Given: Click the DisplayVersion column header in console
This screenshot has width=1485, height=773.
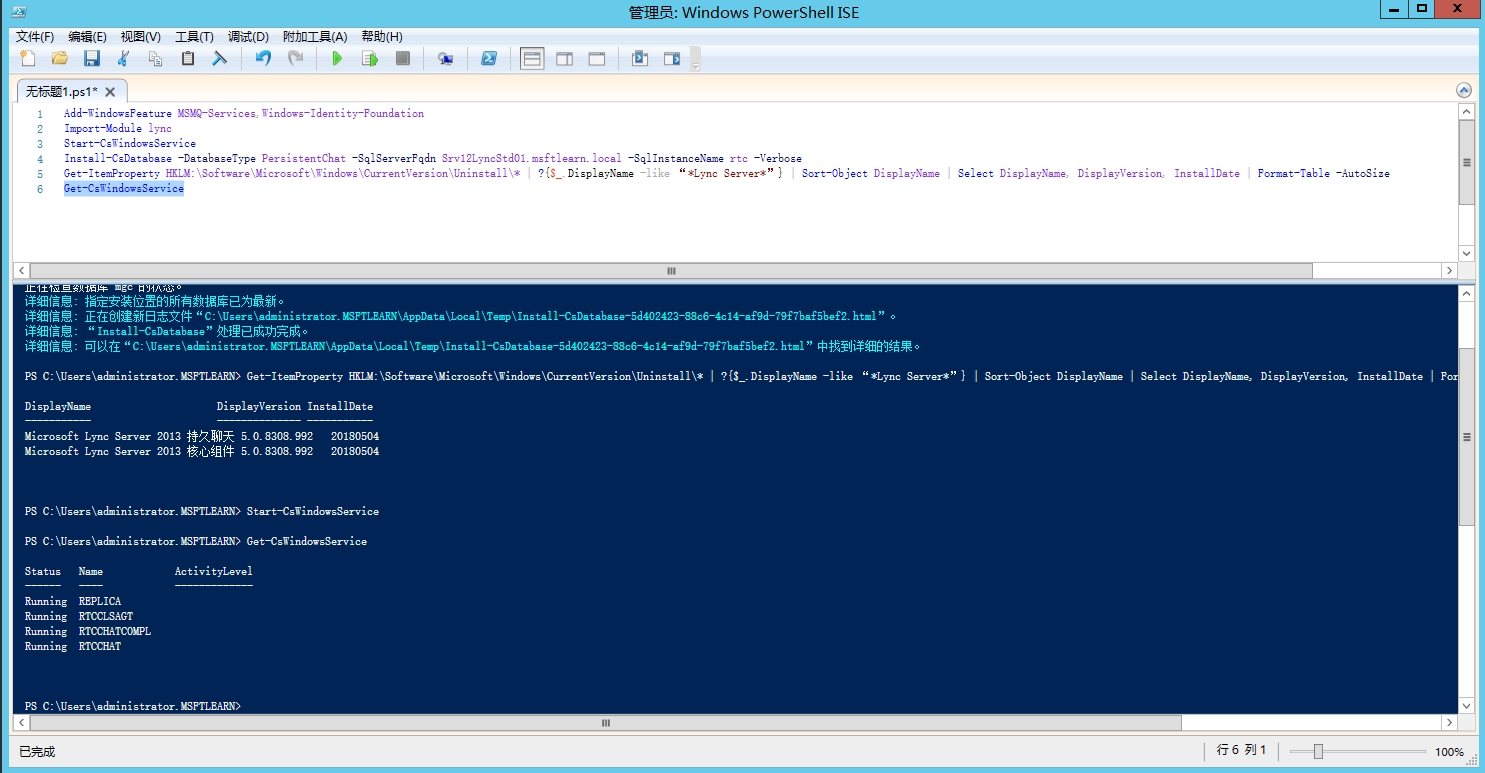Looking at the screenshot, I should click(x=259, y=407).
